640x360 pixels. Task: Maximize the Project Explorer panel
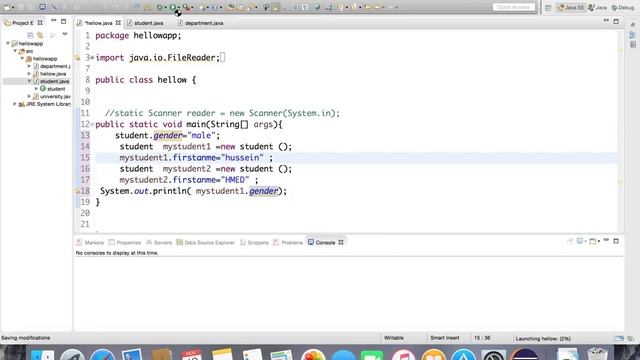click(63, 21)
